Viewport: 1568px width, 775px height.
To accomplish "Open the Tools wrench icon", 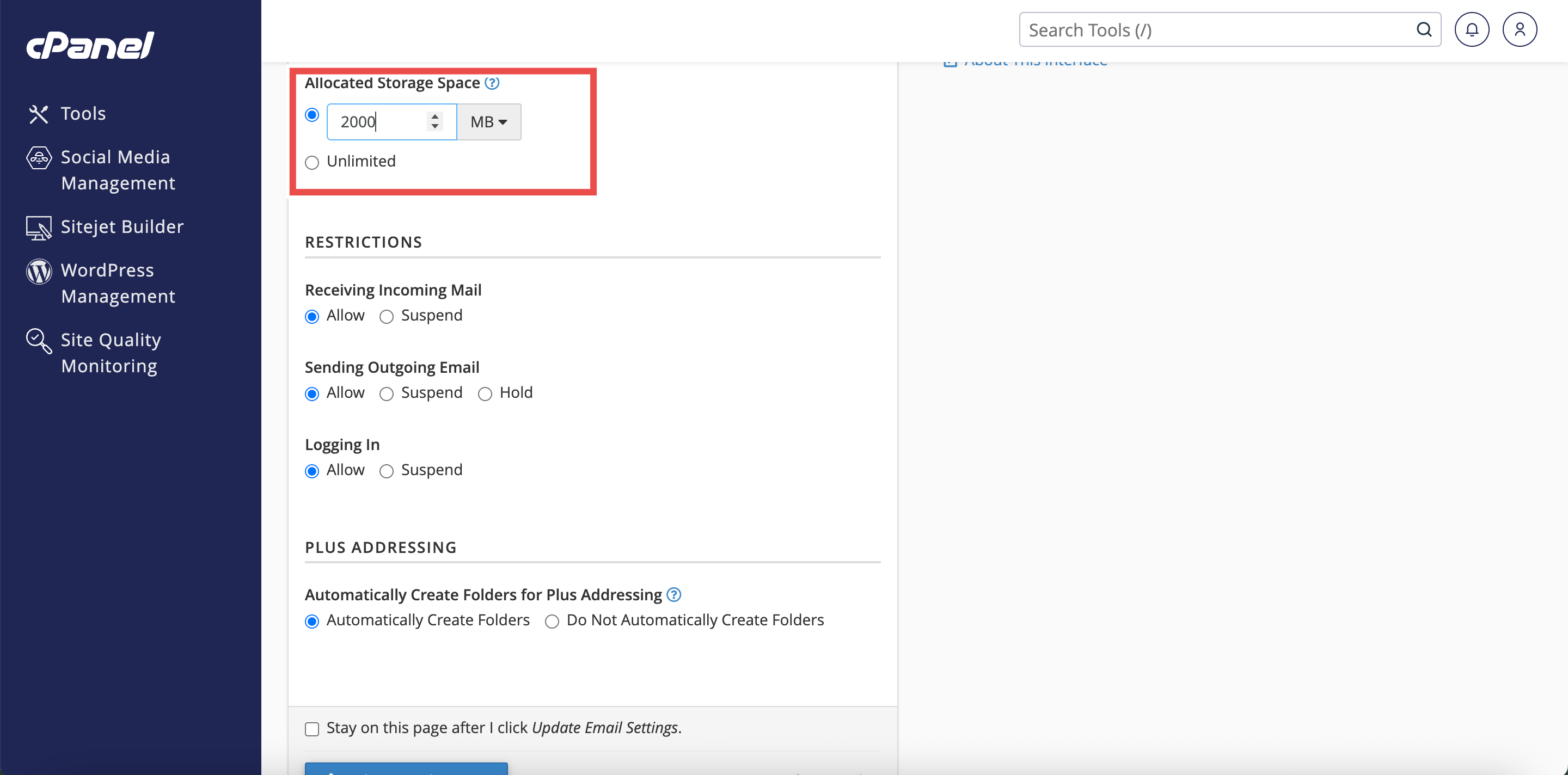I will point(38,114).
